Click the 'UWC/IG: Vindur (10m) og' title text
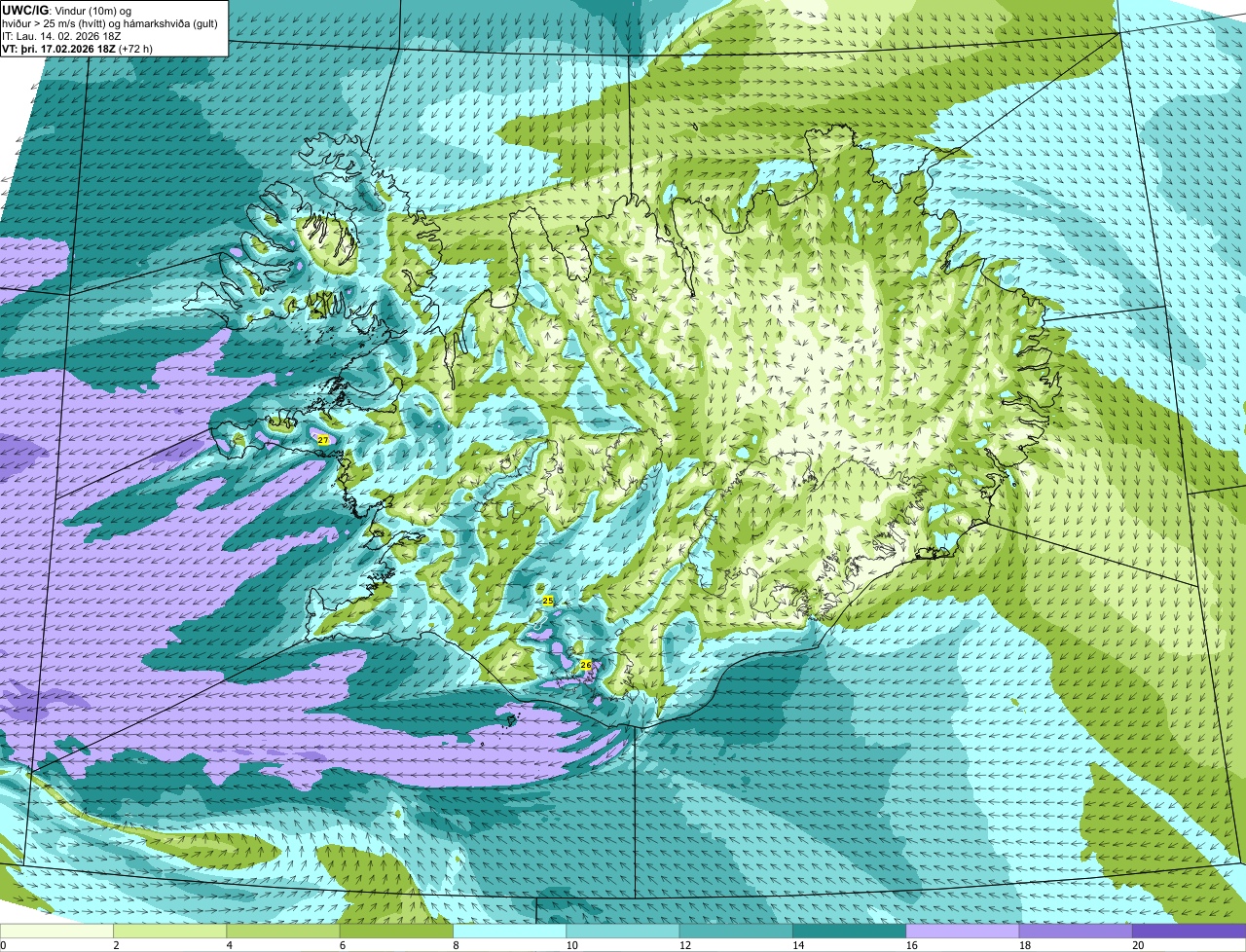 (x=67, y=10)
